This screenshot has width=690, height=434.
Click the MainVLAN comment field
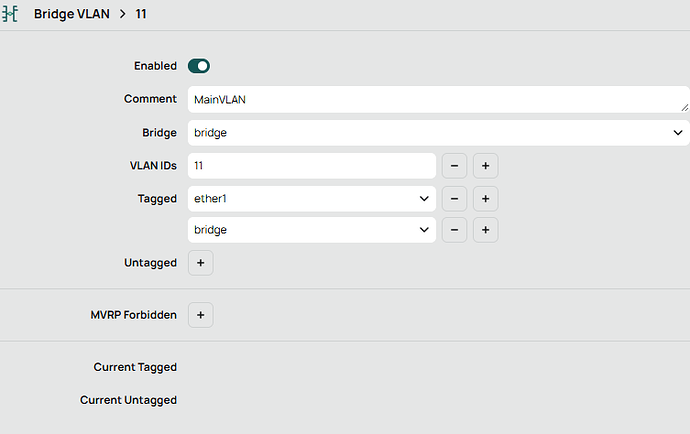pyautogui.click(x=430, y=99)
